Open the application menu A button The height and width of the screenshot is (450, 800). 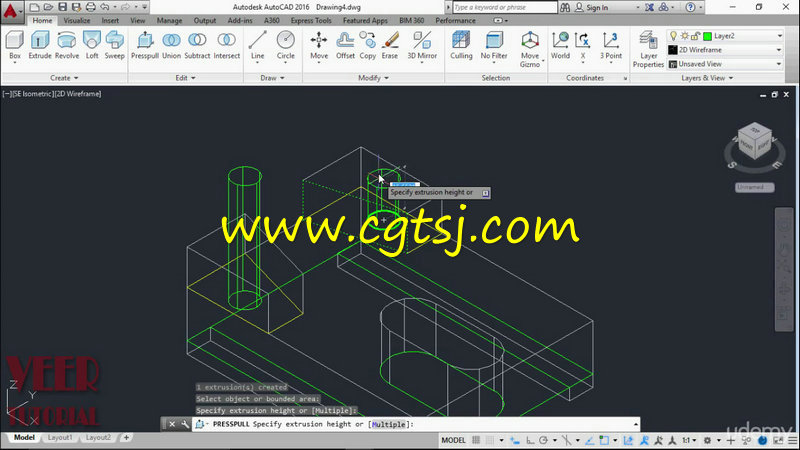[x=11, y=10]
